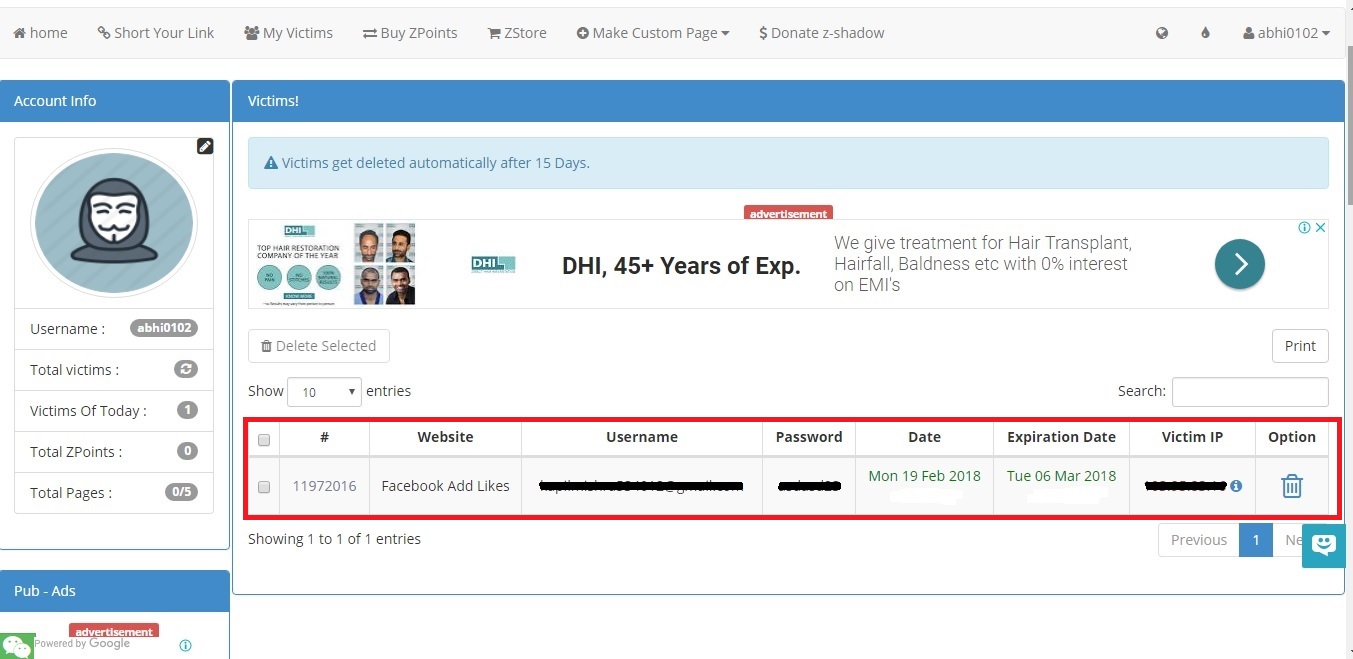Select page 1 in pagination
The width and height of the screenshot is (1353, 659).
[1256, 540]
